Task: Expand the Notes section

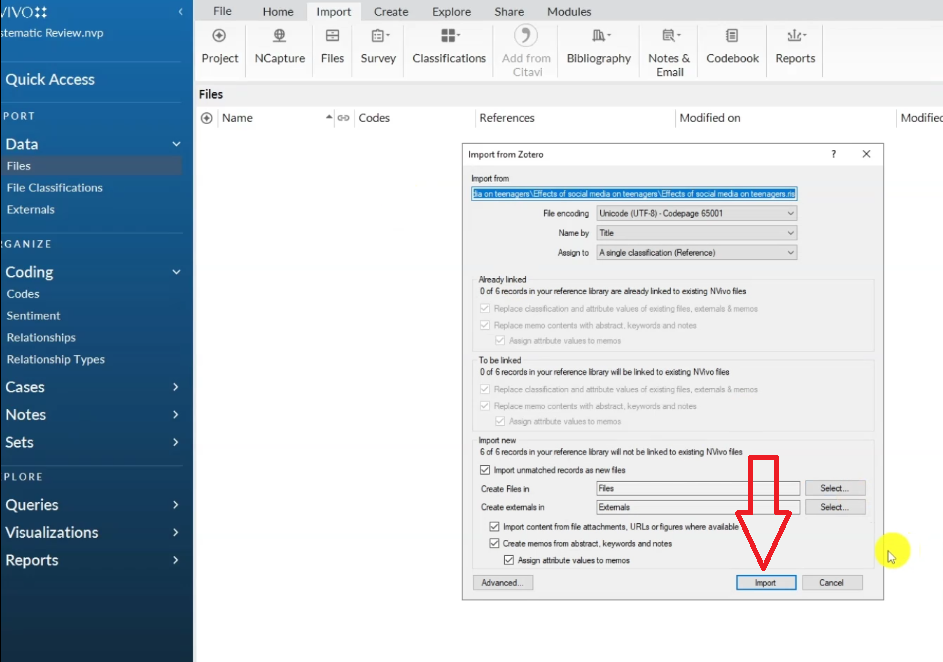Action: [x=176, y=415]
